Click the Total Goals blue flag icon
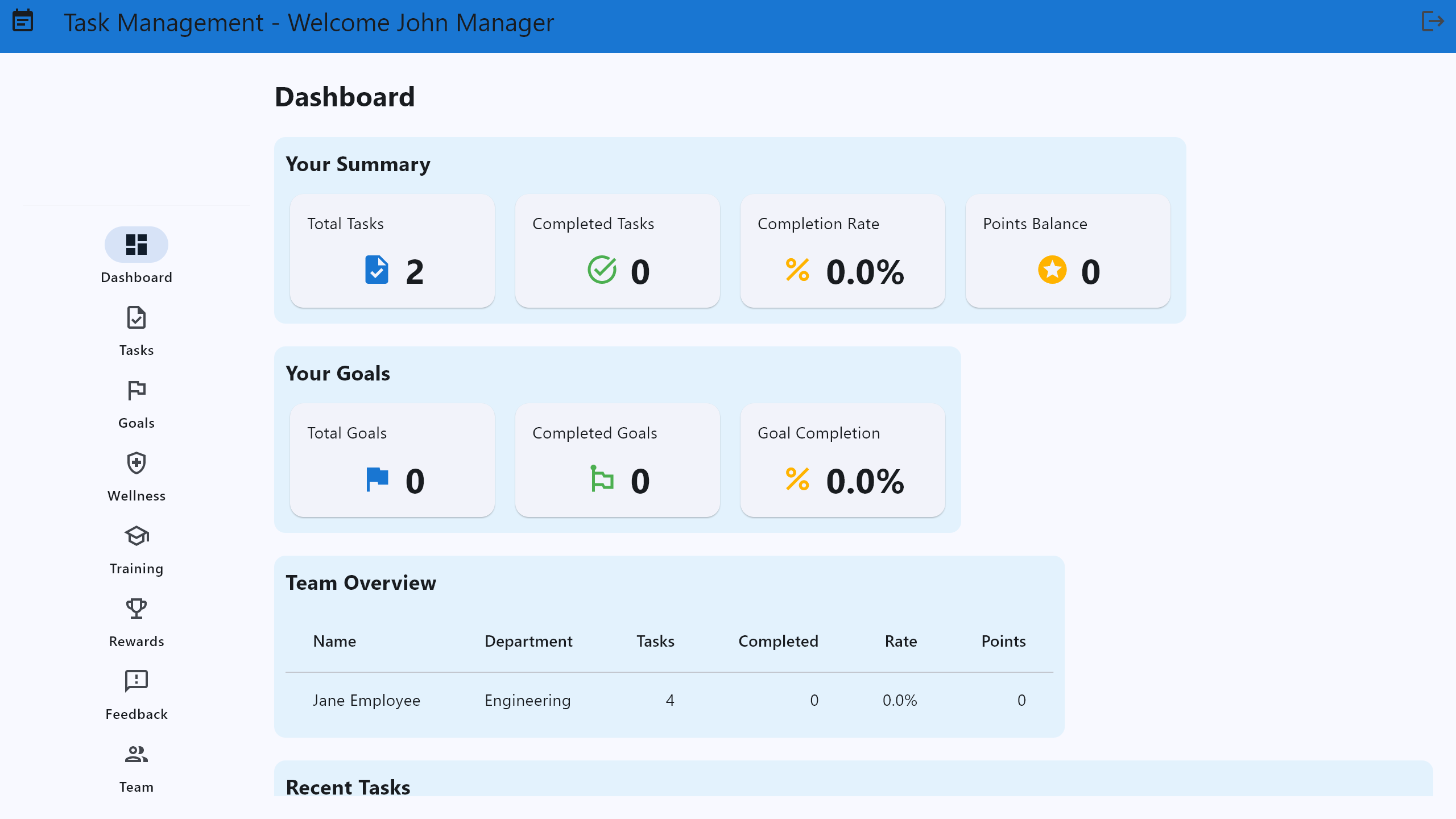 tap(377, 479)
